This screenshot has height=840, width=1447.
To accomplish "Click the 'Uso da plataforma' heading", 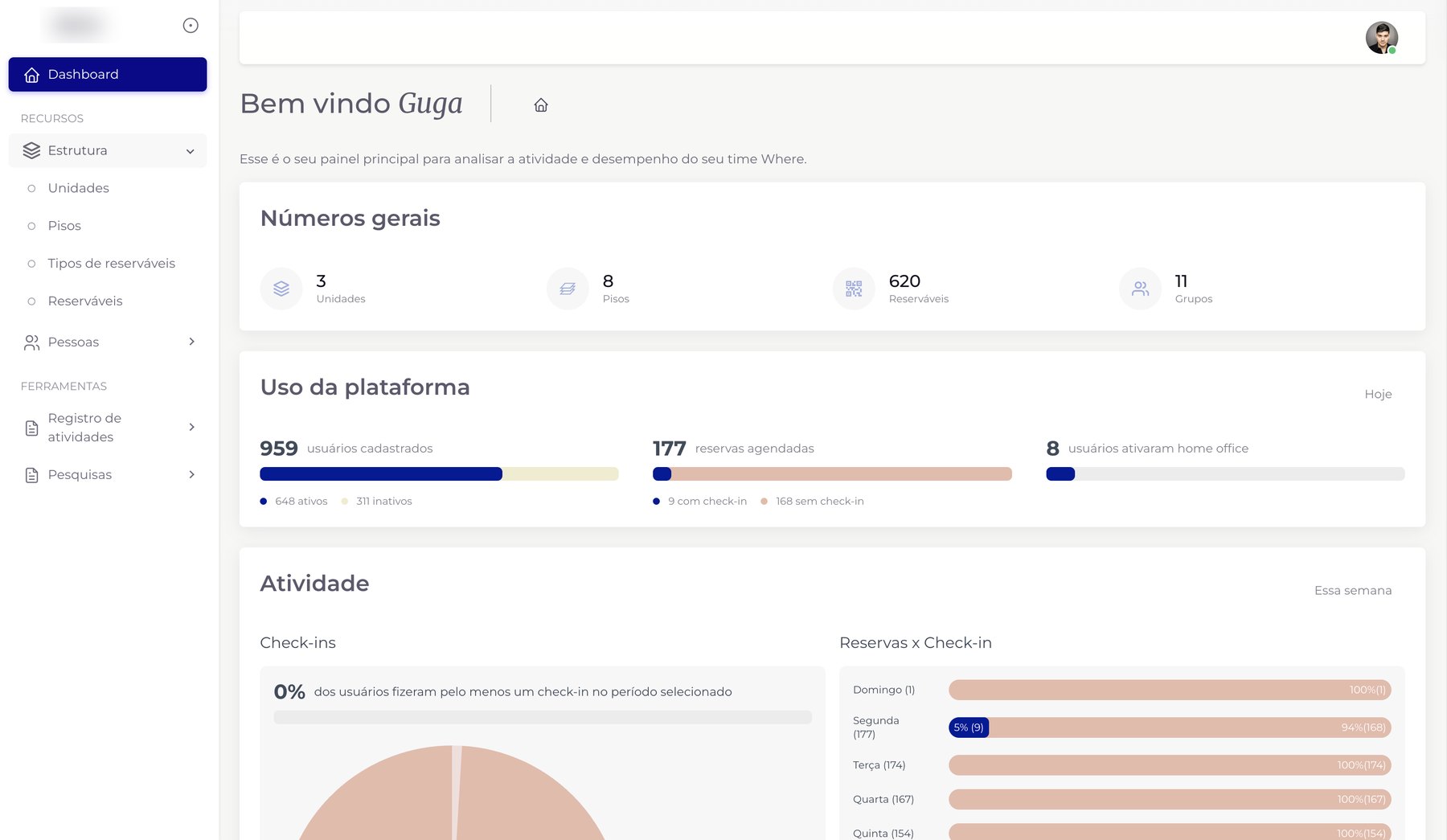I will tap(365, 387).
